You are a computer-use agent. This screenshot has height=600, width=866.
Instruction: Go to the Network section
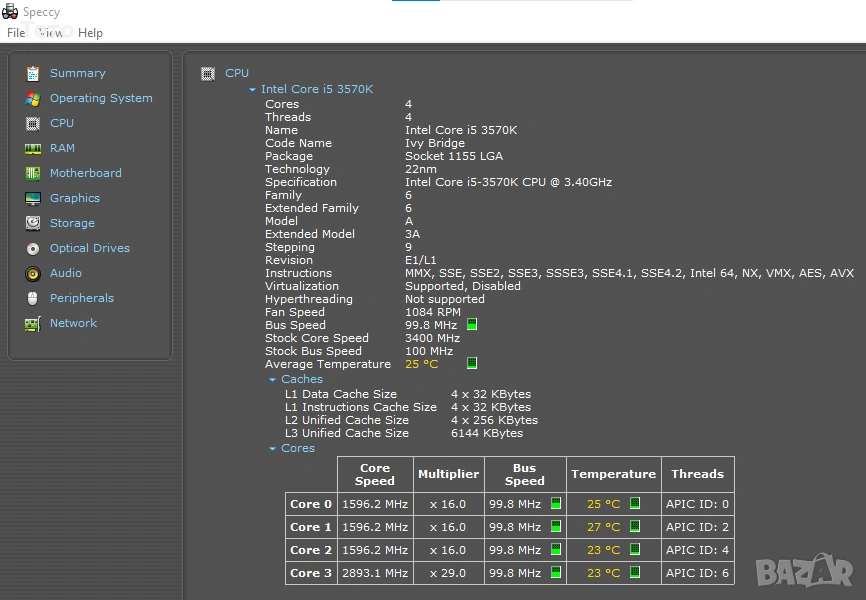click(73, 323)
